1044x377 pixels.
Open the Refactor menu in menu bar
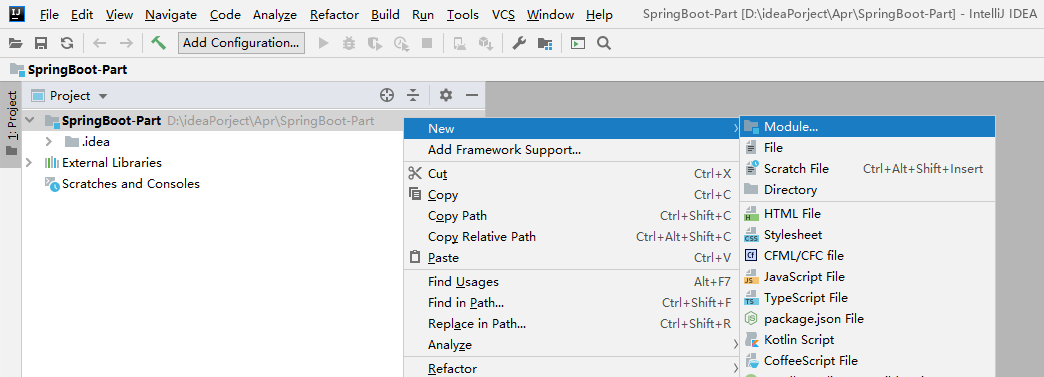coord(334,15)
